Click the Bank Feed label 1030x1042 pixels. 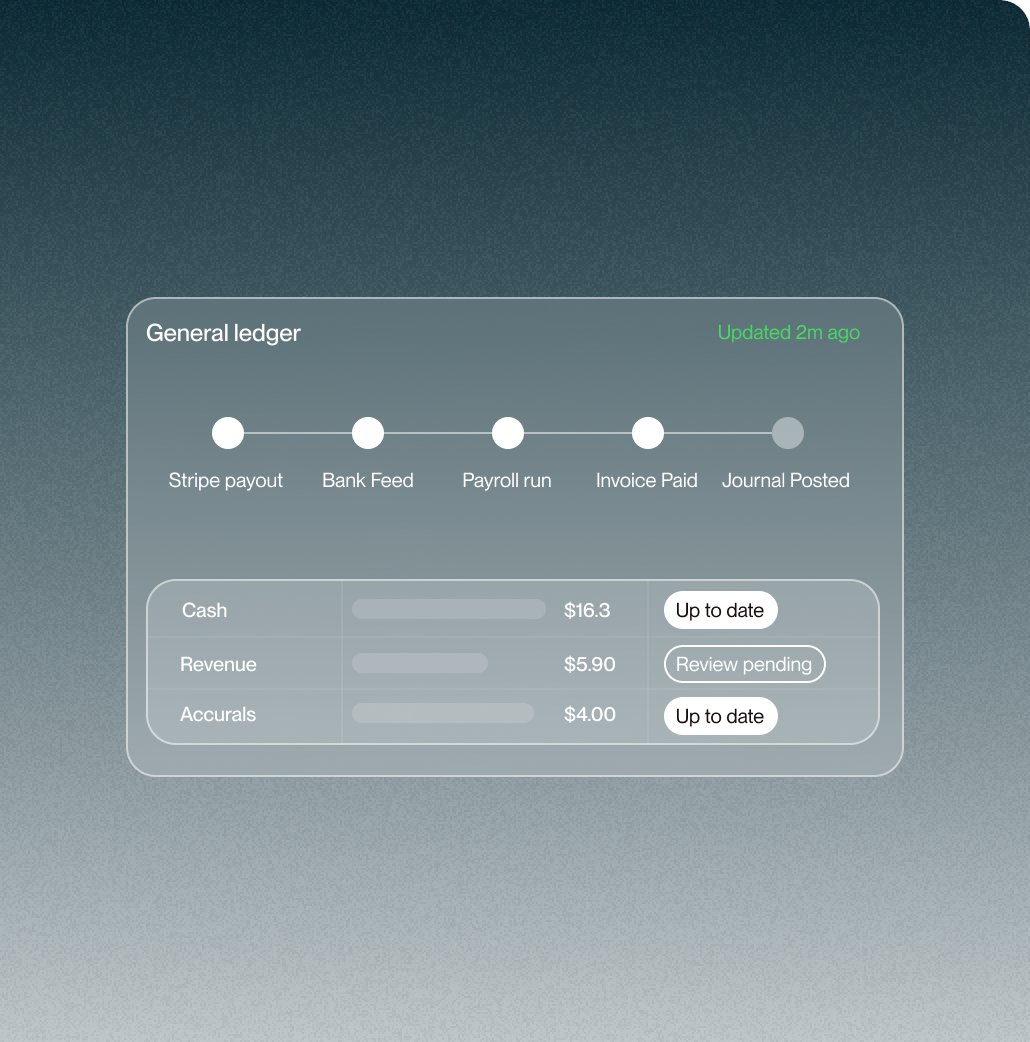(367, 480)
